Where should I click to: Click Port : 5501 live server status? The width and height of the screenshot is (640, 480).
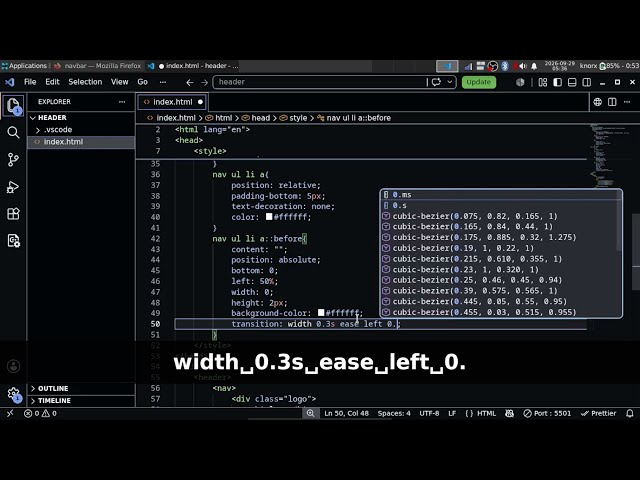[547, 413]
